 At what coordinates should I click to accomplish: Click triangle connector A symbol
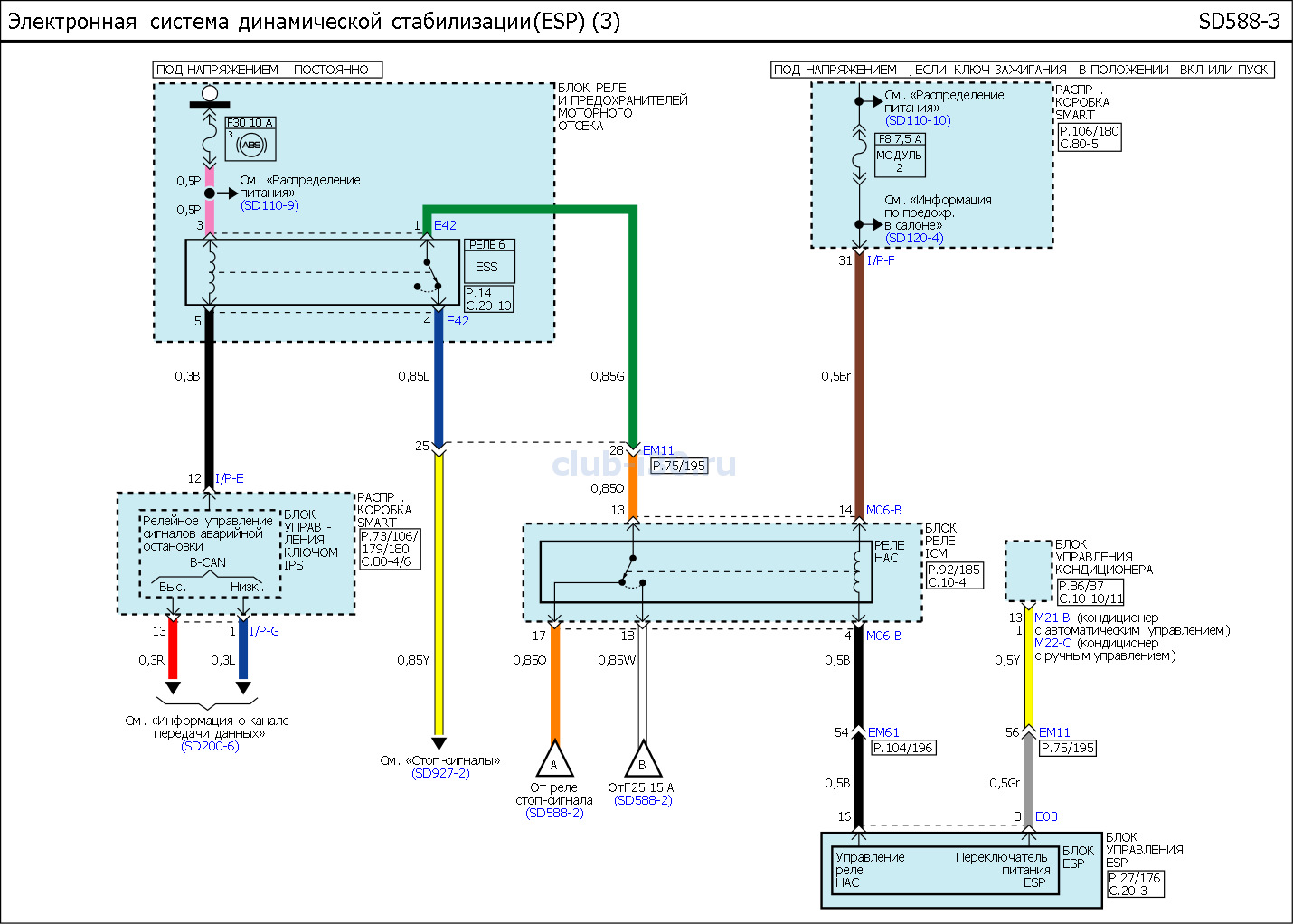pos(554,759)
